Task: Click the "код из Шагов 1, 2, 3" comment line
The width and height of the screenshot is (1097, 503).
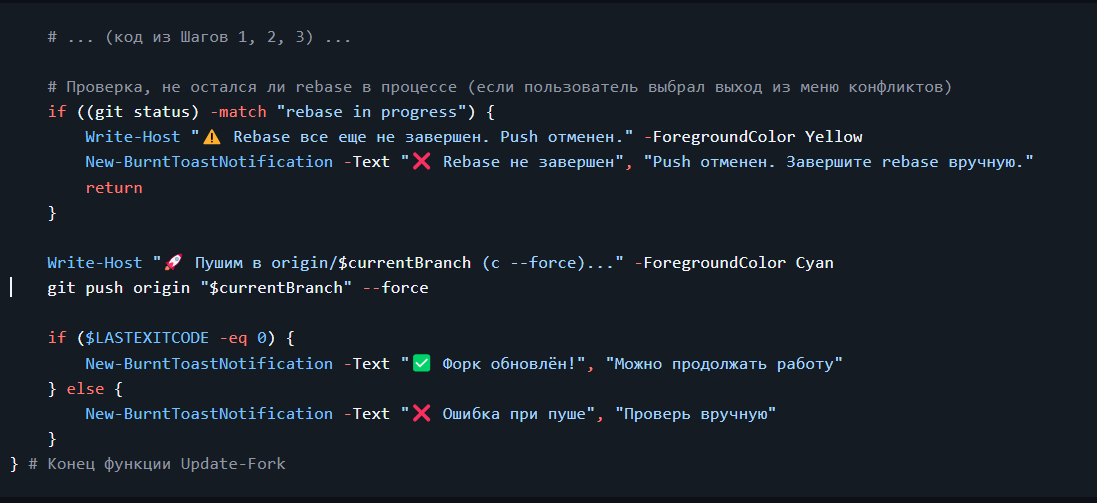Action: [x=199, y=37]
